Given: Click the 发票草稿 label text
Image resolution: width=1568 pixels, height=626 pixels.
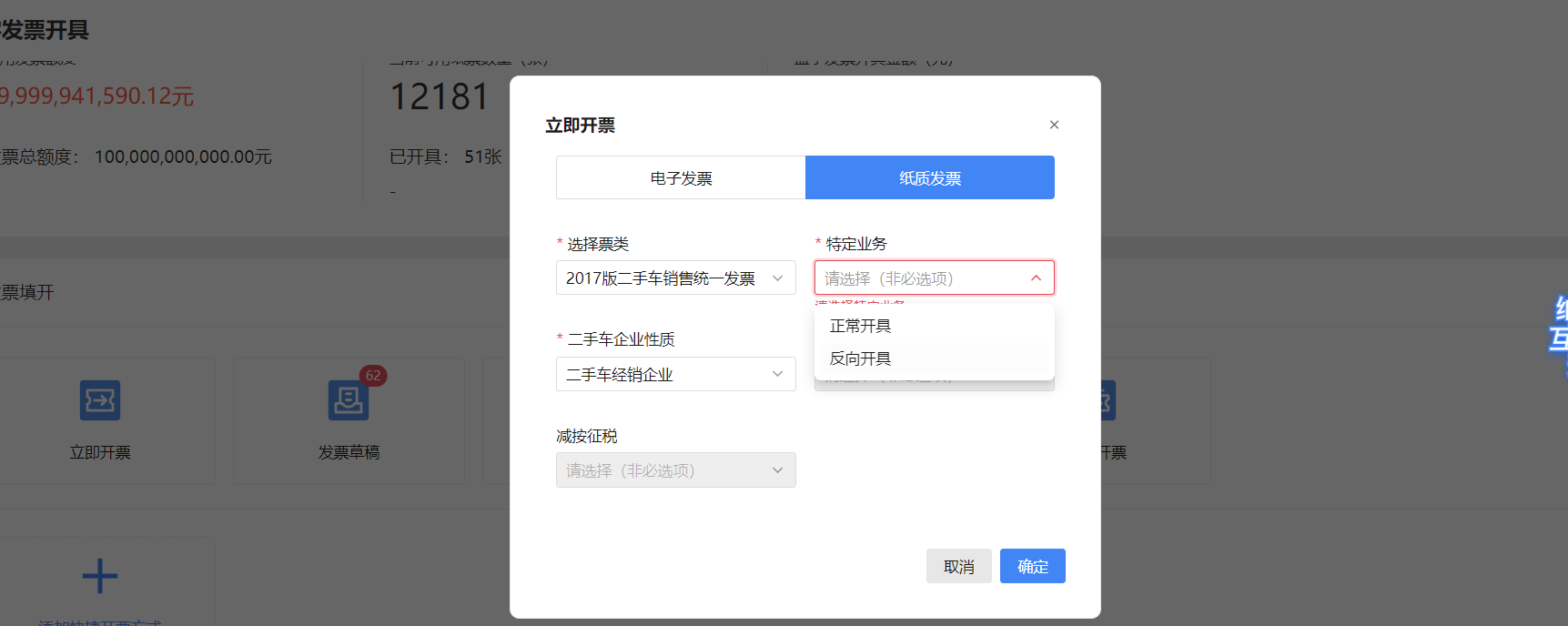Looking at the screenshot, I should click(x=349, y=452).
